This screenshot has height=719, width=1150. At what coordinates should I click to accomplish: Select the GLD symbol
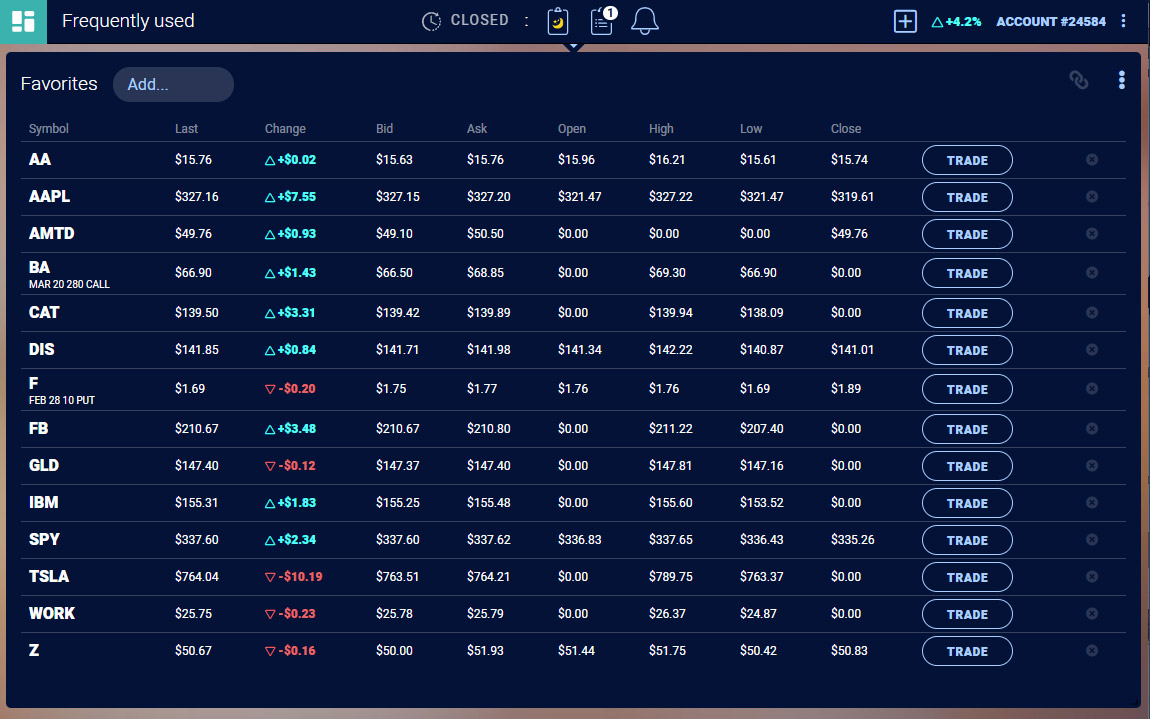pos(44,465)
